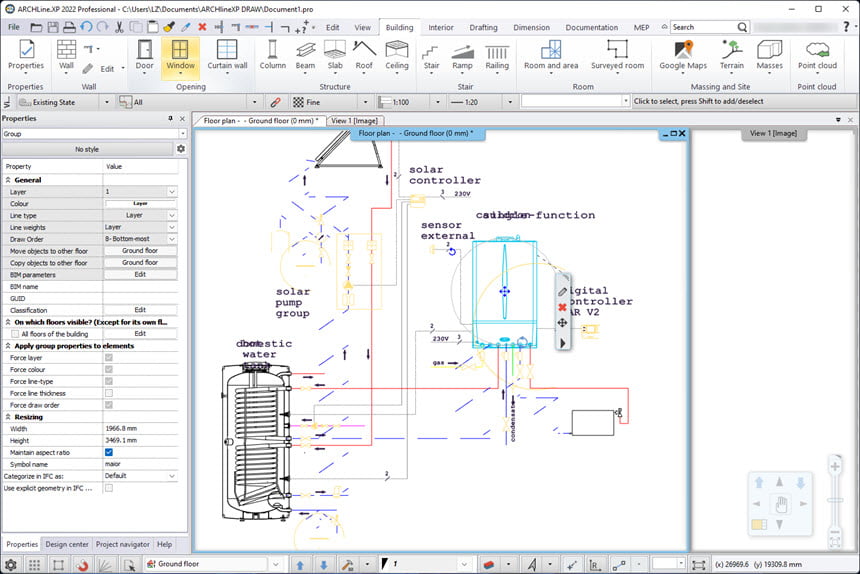Click the Save icon in quick toolbar
The height and width of the screenshot is (574, 860).
(53, 27)
